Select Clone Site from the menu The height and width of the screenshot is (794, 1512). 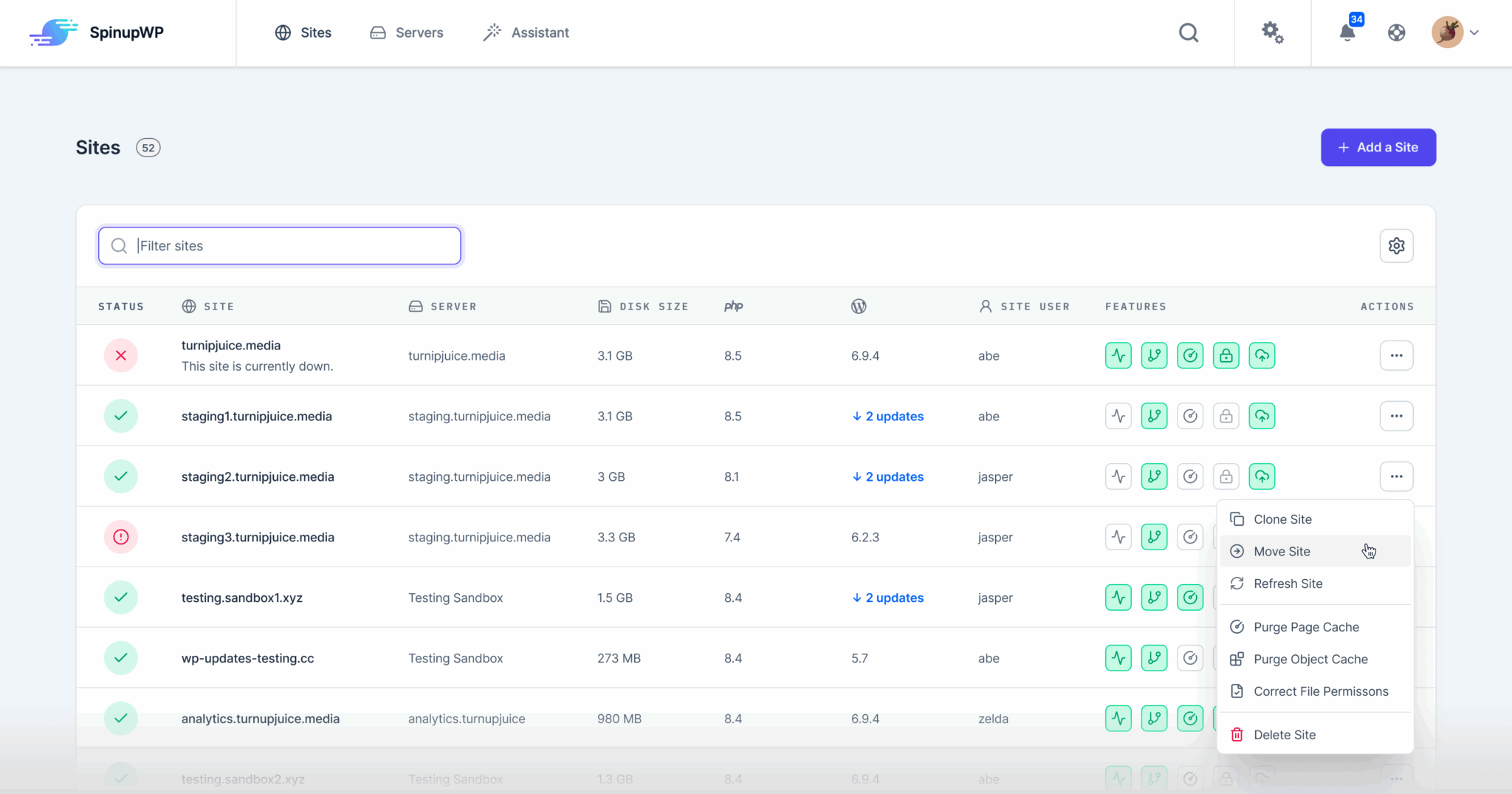click(1315, 520)
